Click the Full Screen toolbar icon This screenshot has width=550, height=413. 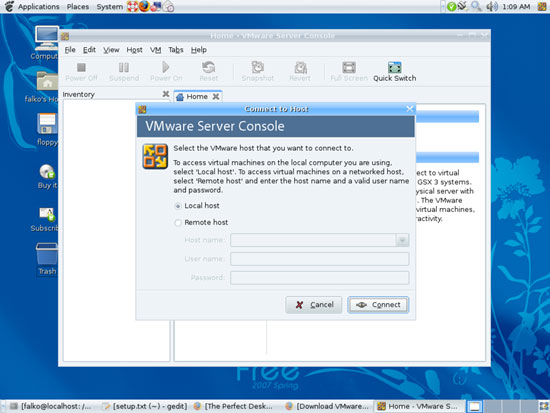(349, 67)
